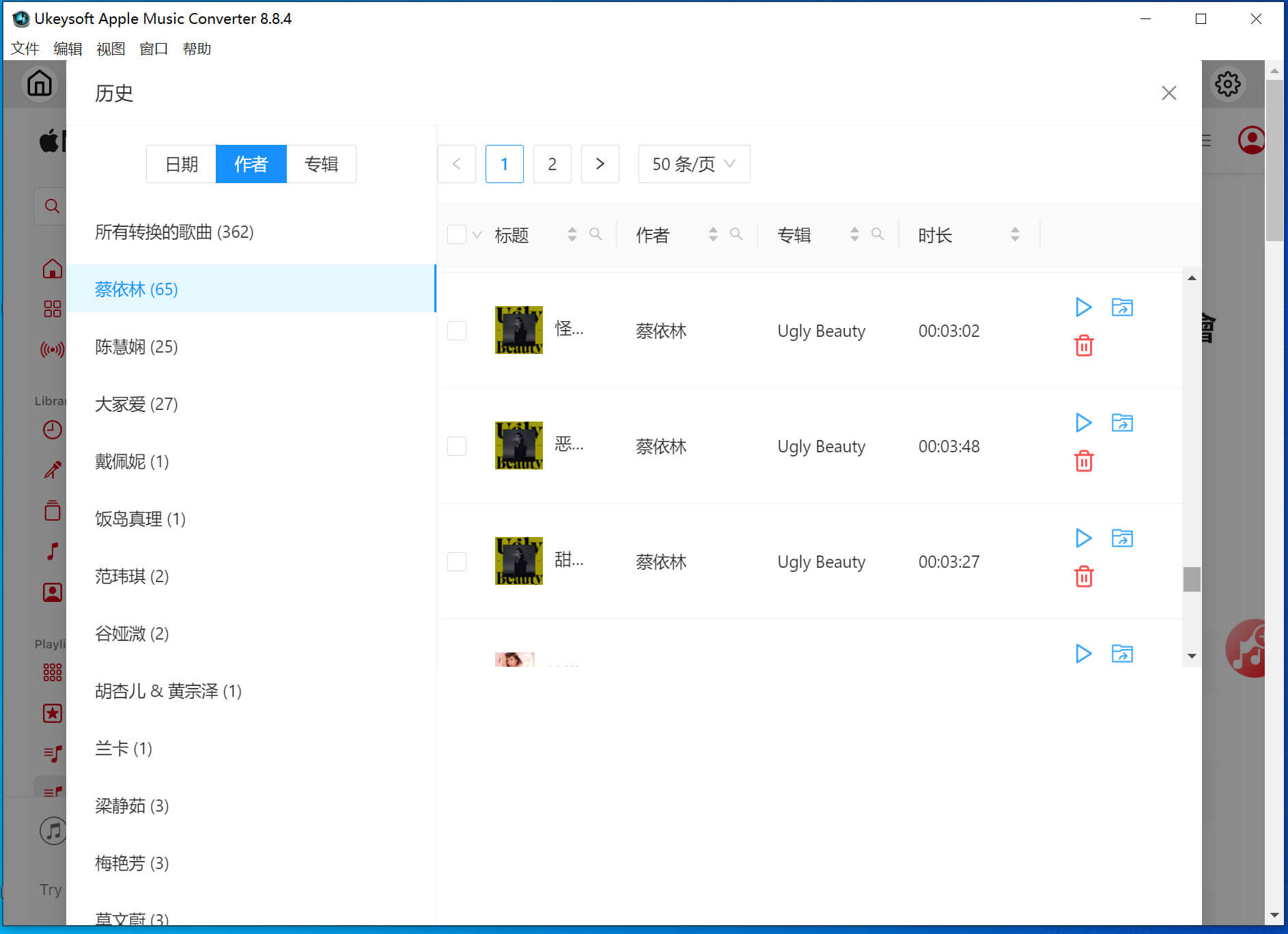Jump to page 2
Viewport: 1288px width, 934px height.
pyautogui.click(x=552, y=164)
